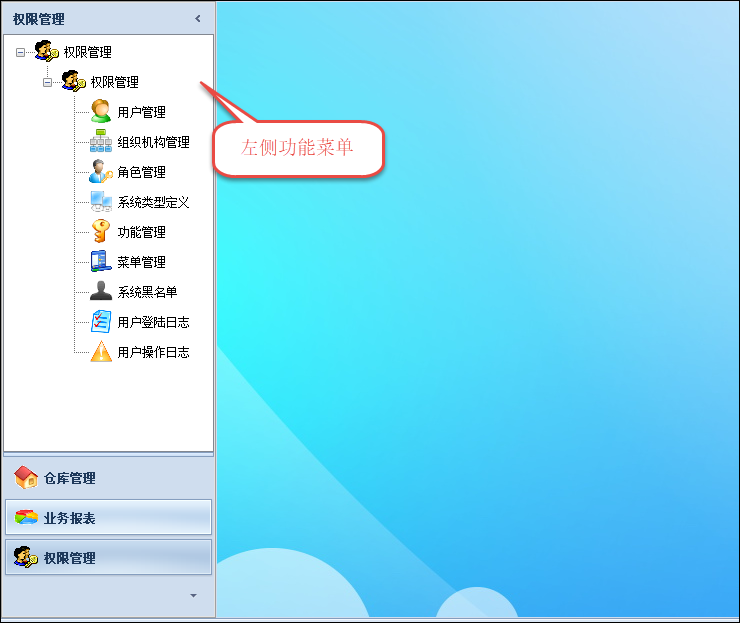Click the 角色管理 role key icon
The image size is (740, 623).
pos(101,171)
